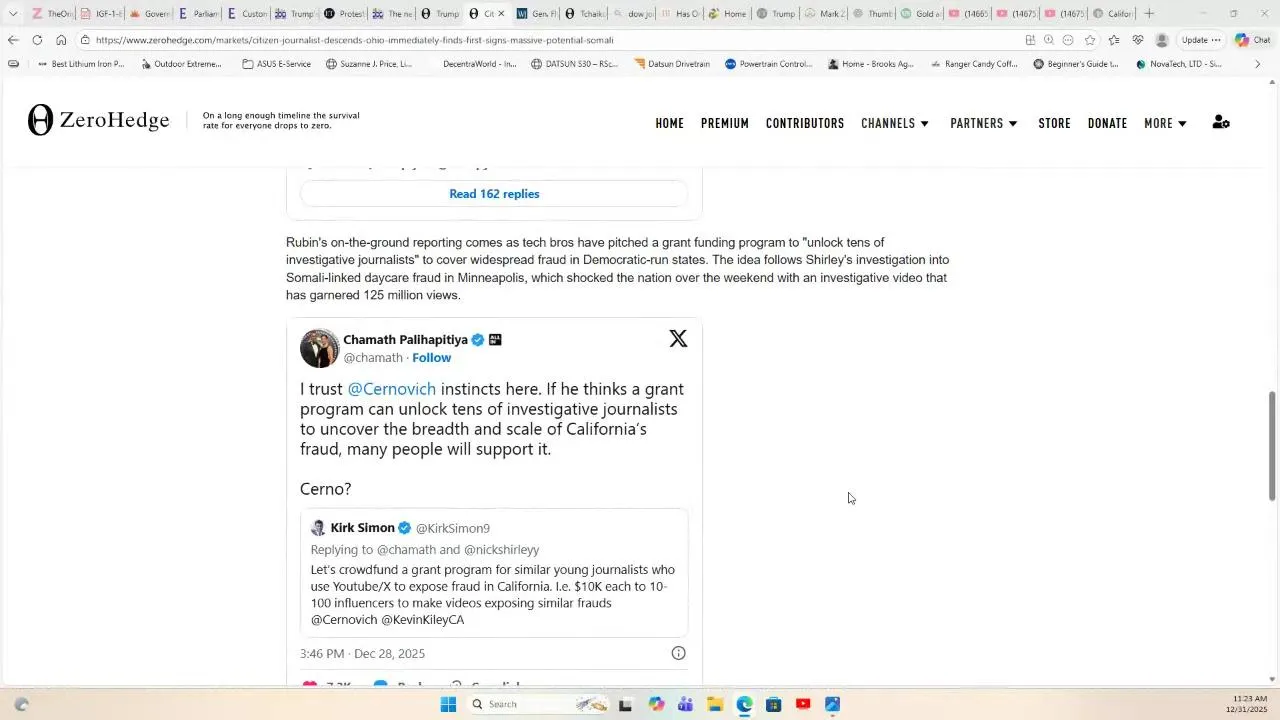Screen dimensions: 1280x720
Task: Open the split screen icon in address bar
Action: click(x=1030, y=40)
